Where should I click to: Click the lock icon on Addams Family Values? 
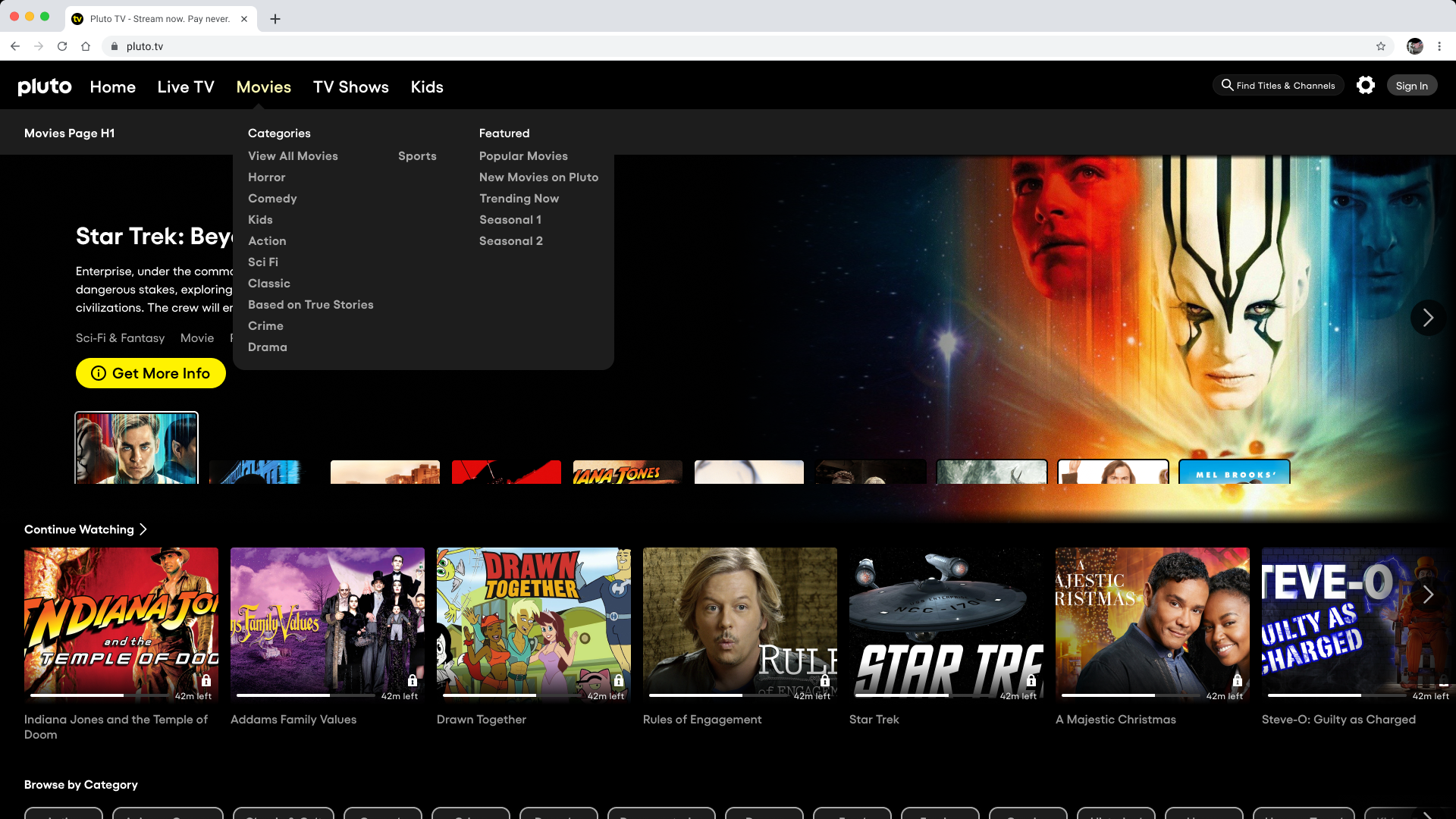(x=413, y=680)
